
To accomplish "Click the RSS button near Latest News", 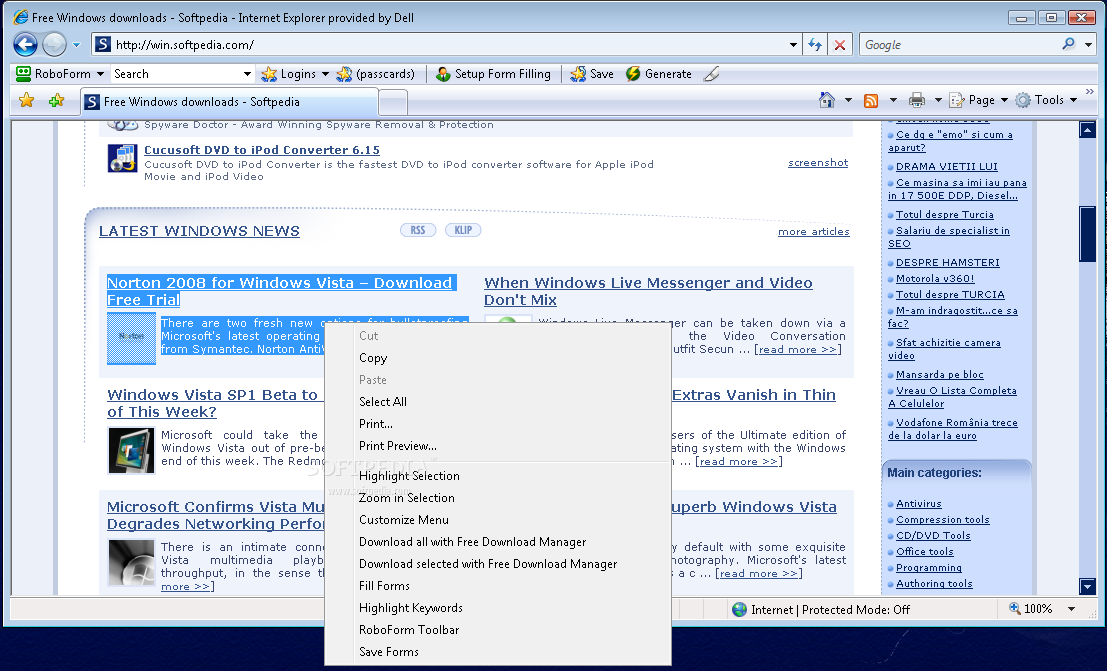I will (418, 230).
